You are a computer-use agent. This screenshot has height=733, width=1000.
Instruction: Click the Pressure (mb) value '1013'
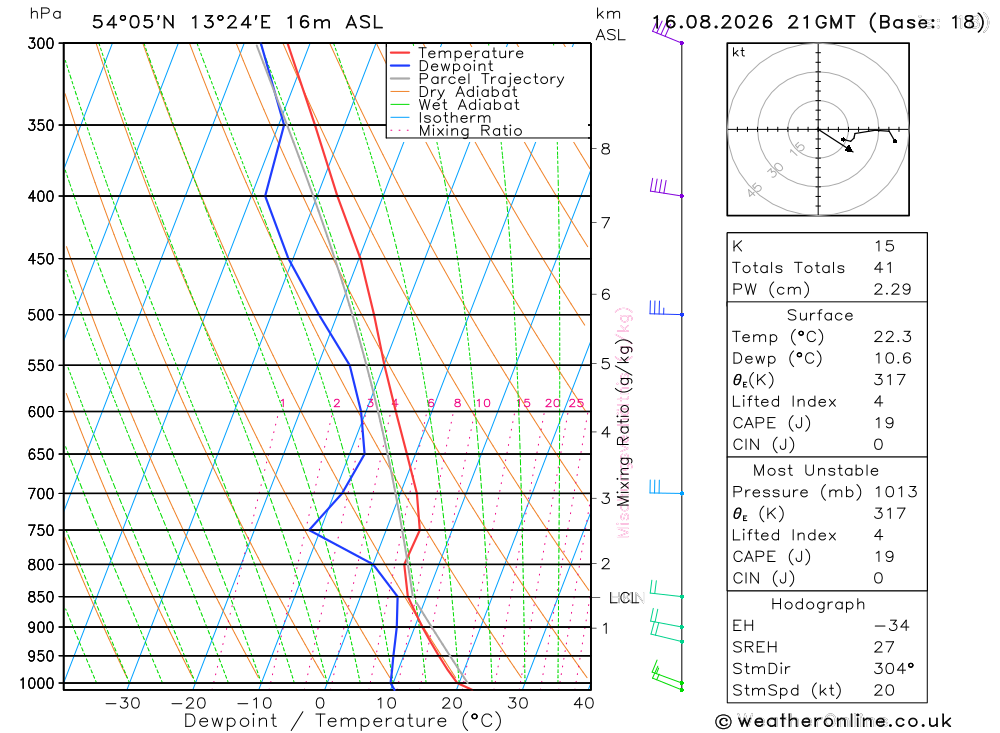coord(895,492)
